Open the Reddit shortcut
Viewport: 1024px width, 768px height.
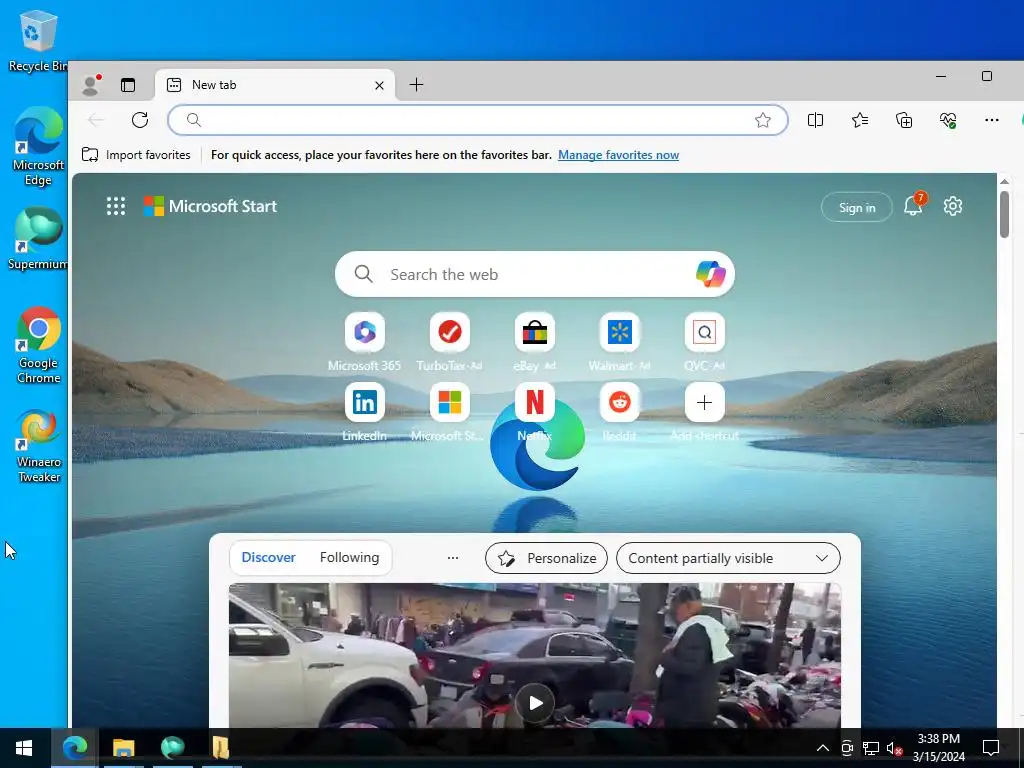tap(619, 412)
